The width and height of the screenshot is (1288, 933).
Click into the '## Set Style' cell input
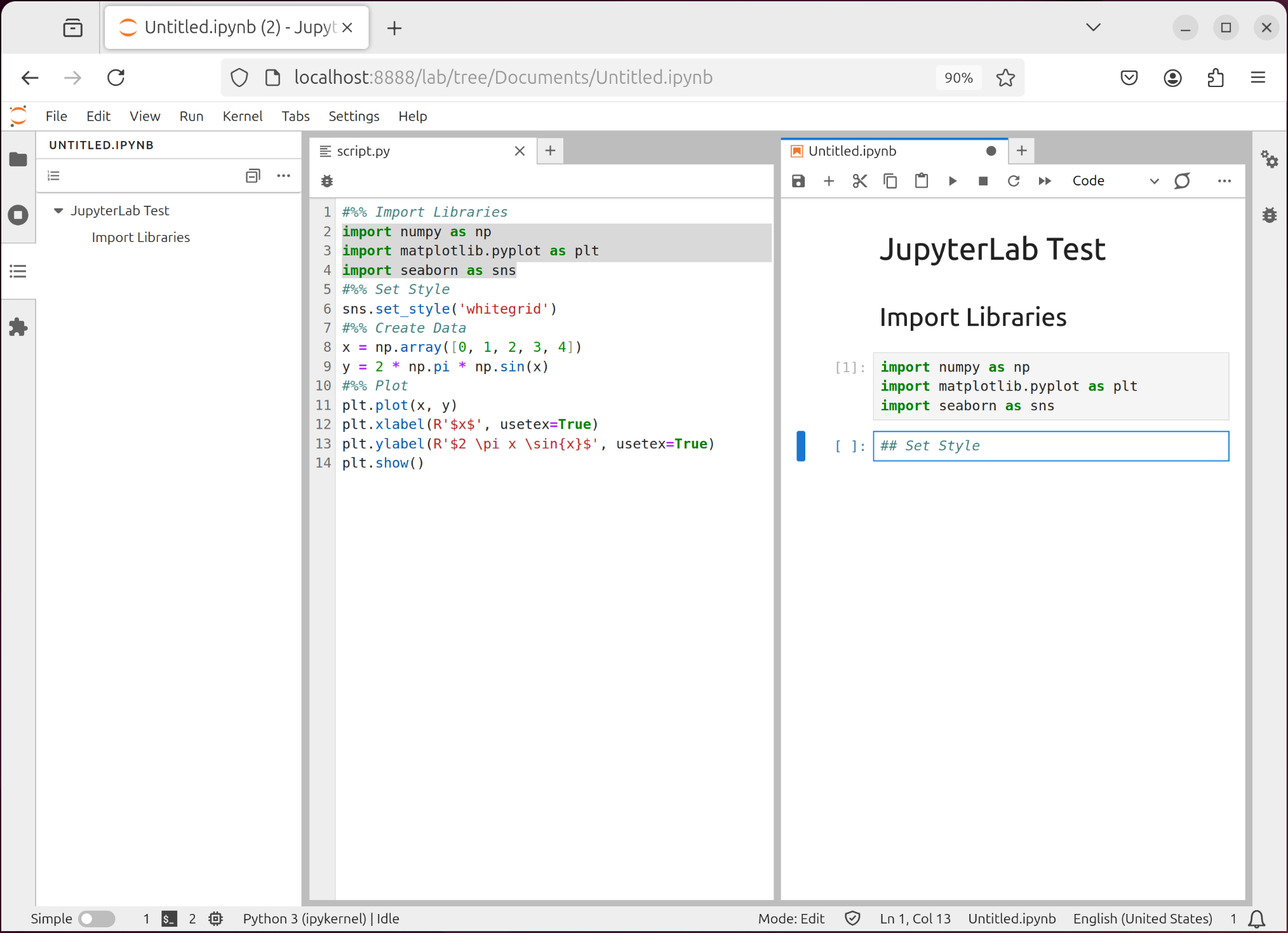1050,446
